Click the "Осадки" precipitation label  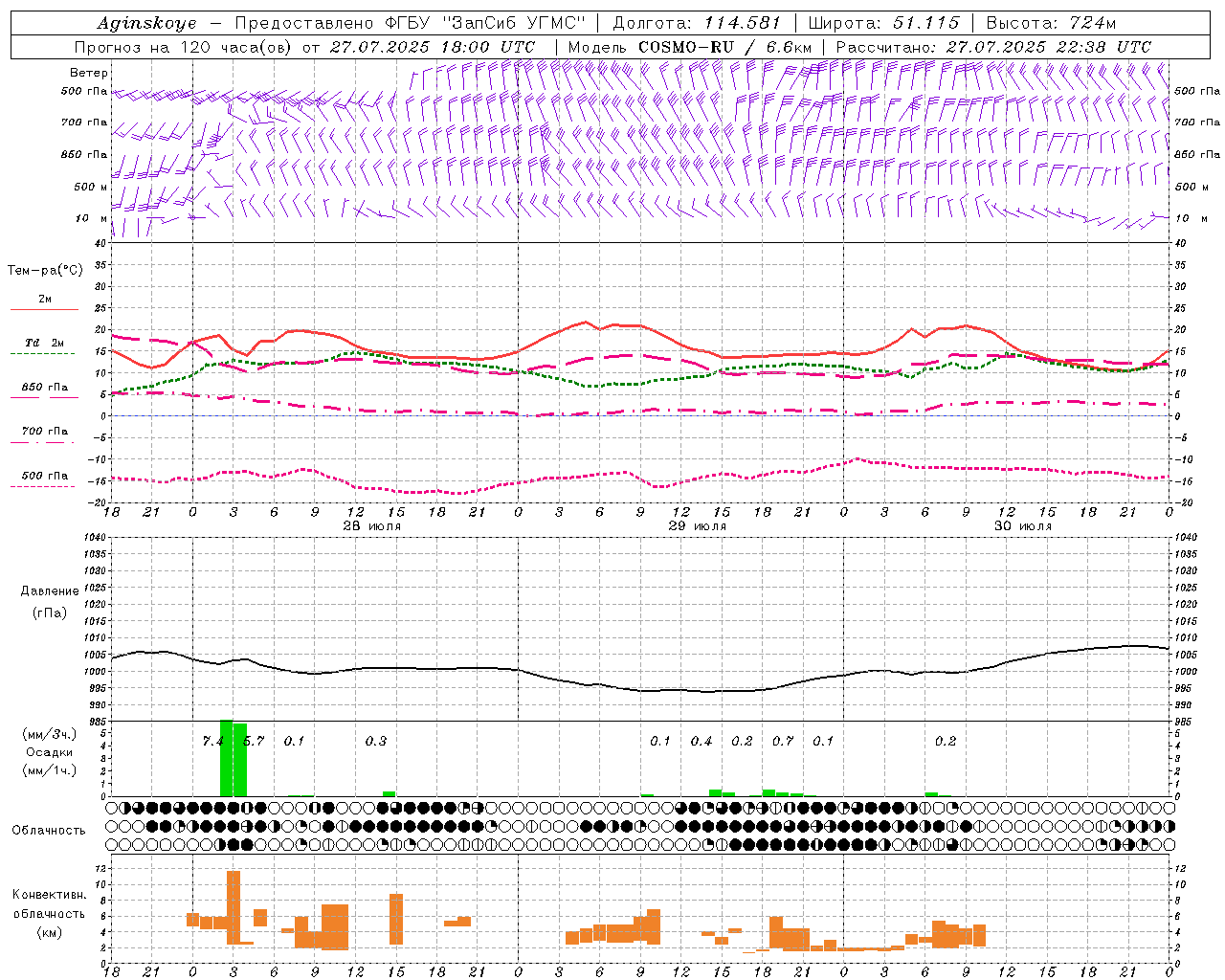pyautogui.click(x=50, y=752)
